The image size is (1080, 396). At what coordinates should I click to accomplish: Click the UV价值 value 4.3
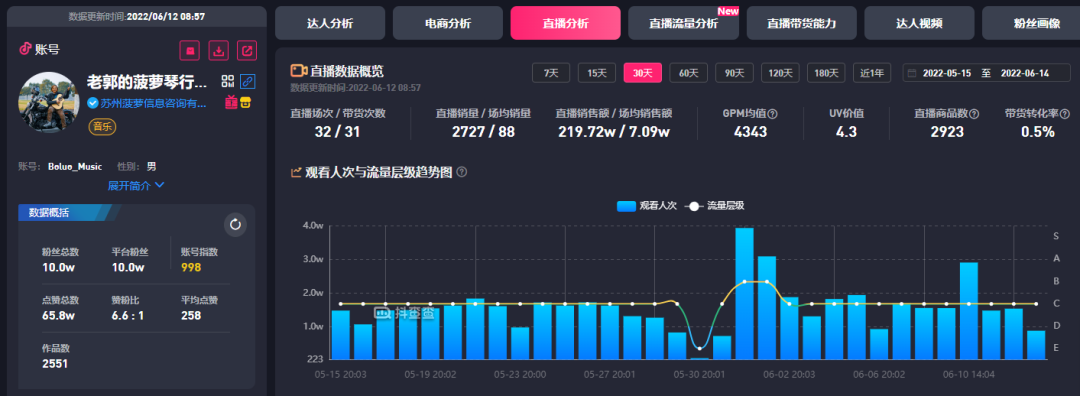[x=846, y=132]
